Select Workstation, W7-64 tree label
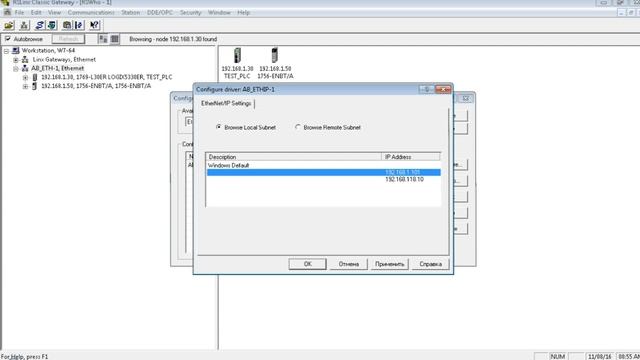 pyautogui.click(x=48, y=51)
